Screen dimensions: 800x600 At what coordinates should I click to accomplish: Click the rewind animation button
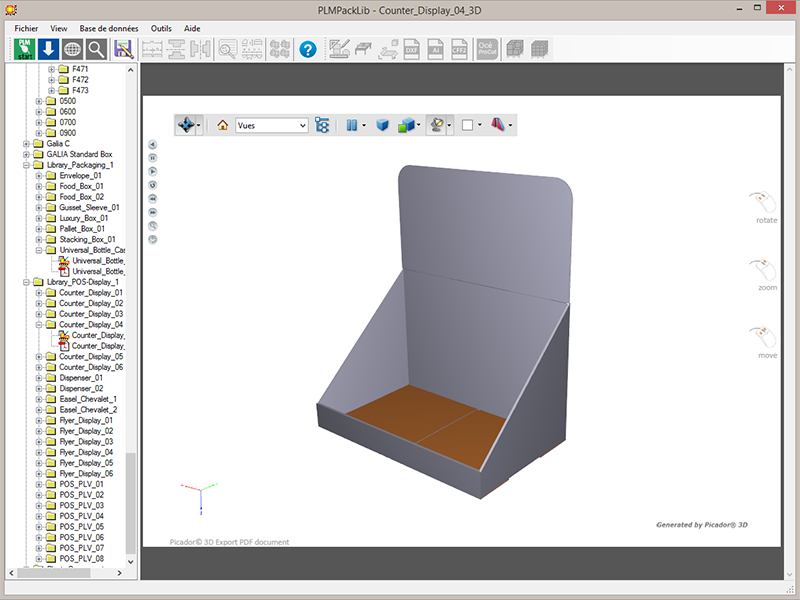tap(152, 198)
